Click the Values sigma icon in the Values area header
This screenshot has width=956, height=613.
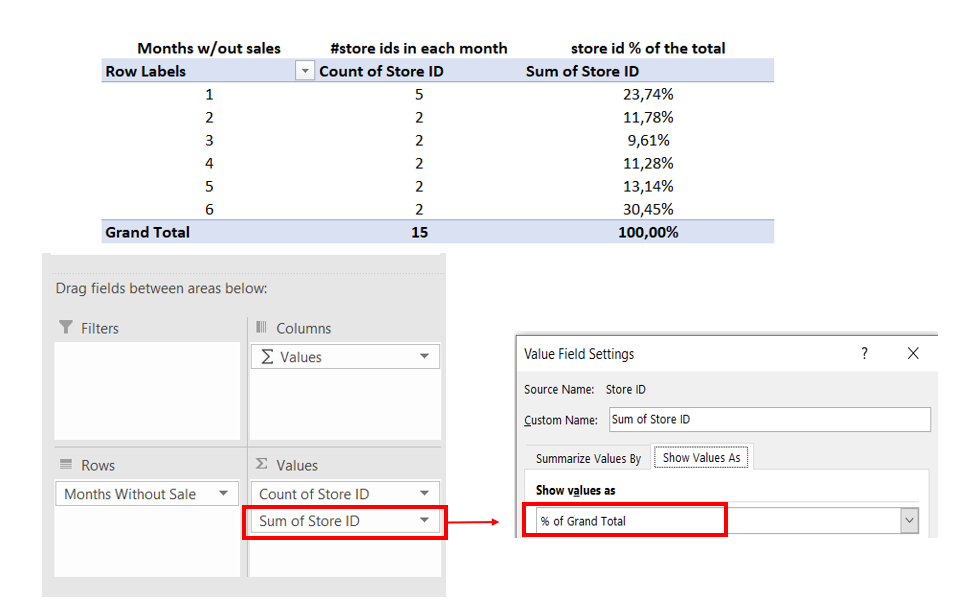pos(262,464)
